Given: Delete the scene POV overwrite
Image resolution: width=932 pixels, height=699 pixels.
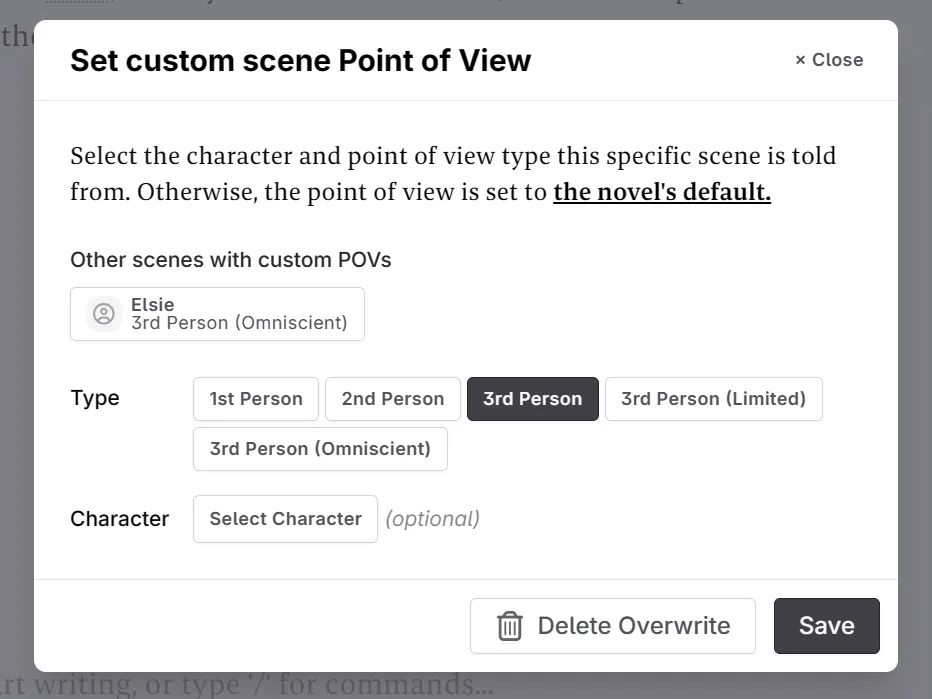Looking at the screenshot, I should click(x=612, y=625).
